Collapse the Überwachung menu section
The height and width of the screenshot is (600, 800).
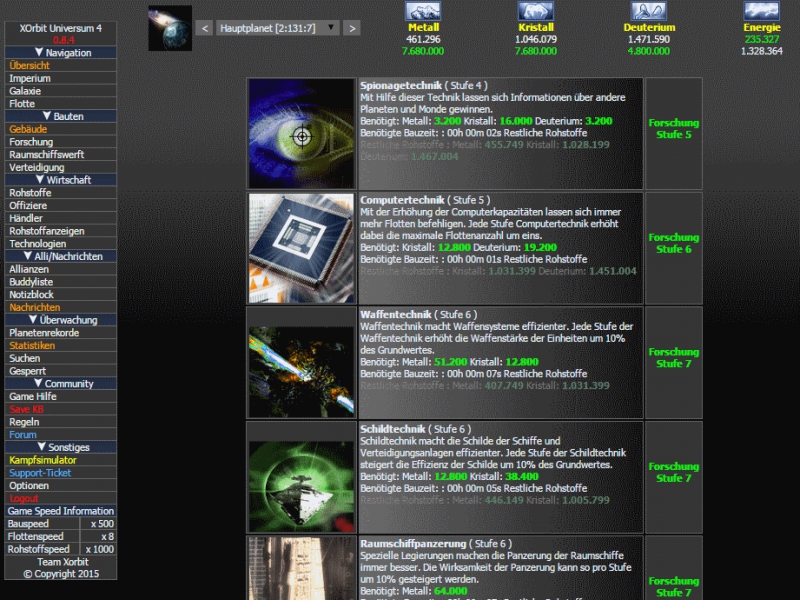61,320
